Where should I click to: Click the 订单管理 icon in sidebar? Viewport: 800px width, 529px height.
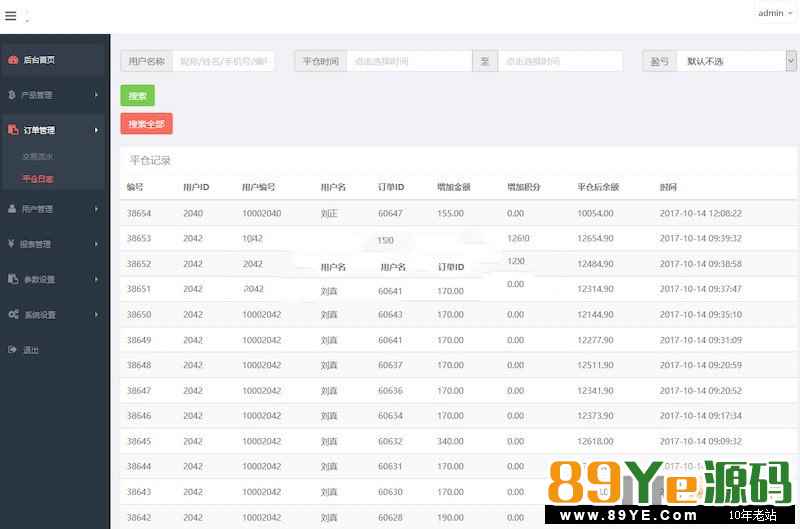click(x=12, y=130)
